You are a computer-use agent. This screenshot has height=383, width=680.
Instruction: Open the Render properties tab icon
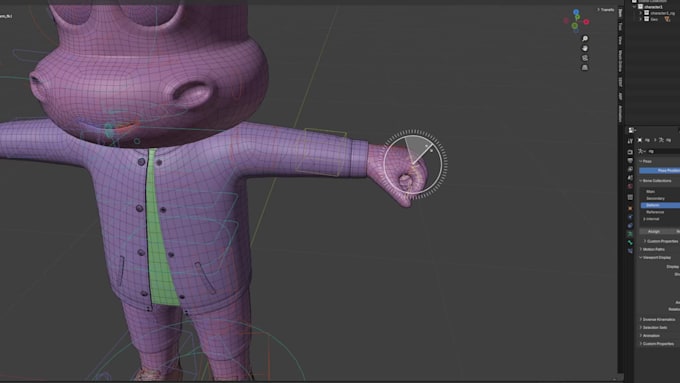tap(630, 152)
